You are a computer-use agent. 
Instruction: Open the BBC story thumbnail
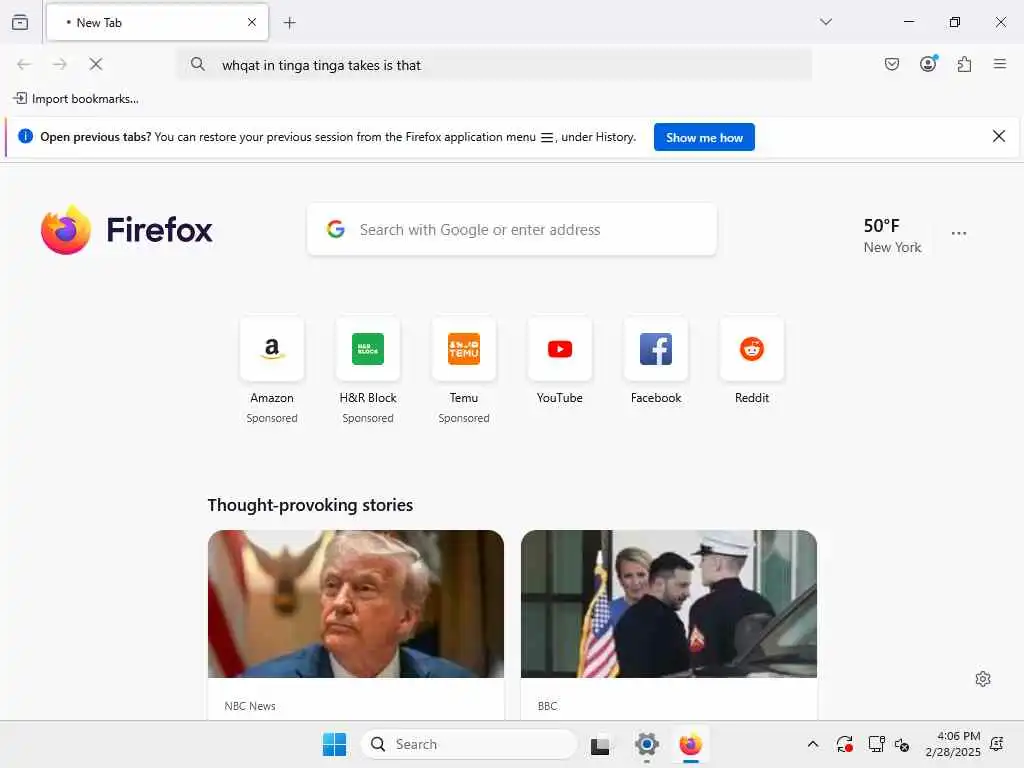tap(669, 603)
